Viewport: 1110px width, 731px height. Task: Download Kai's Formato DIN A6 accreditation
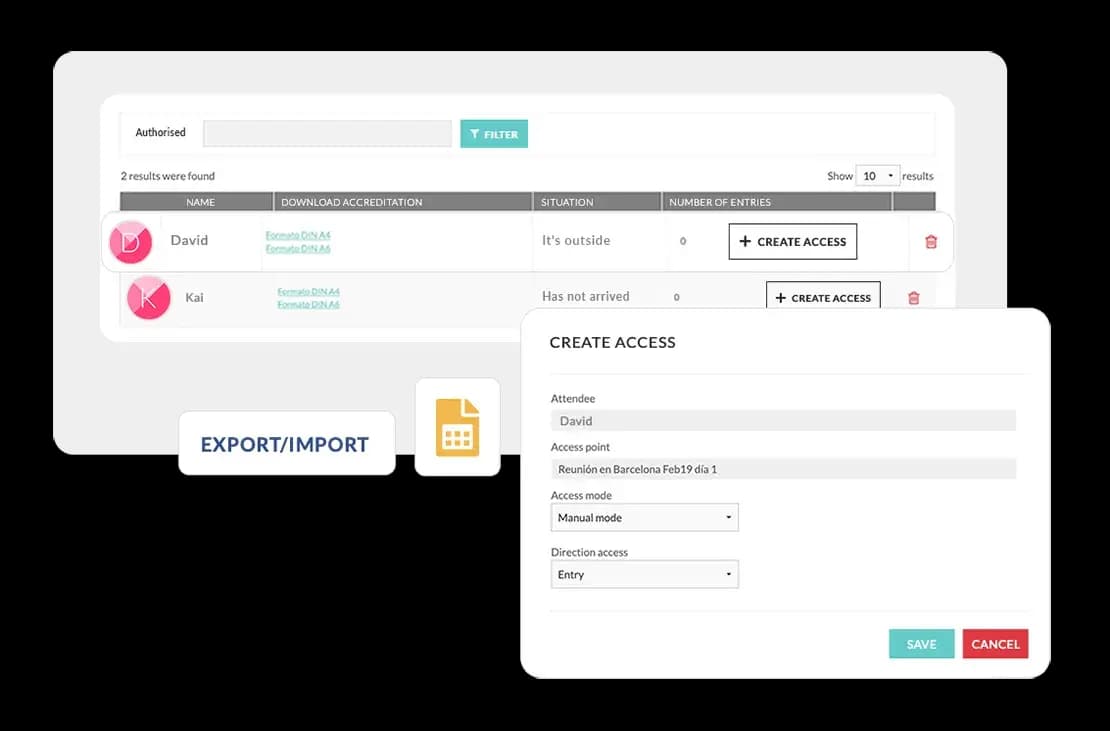tap(309, 304)
